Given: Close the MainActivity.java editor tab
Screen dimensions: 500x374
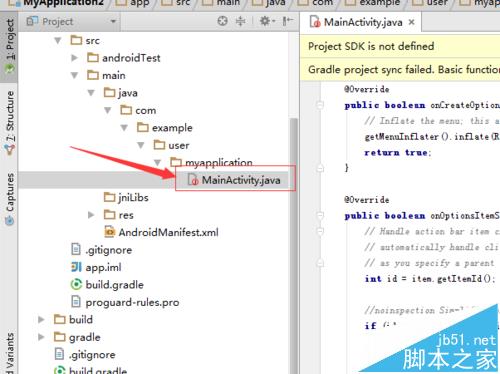Looking at the screenshot, I should pos(412,22).
